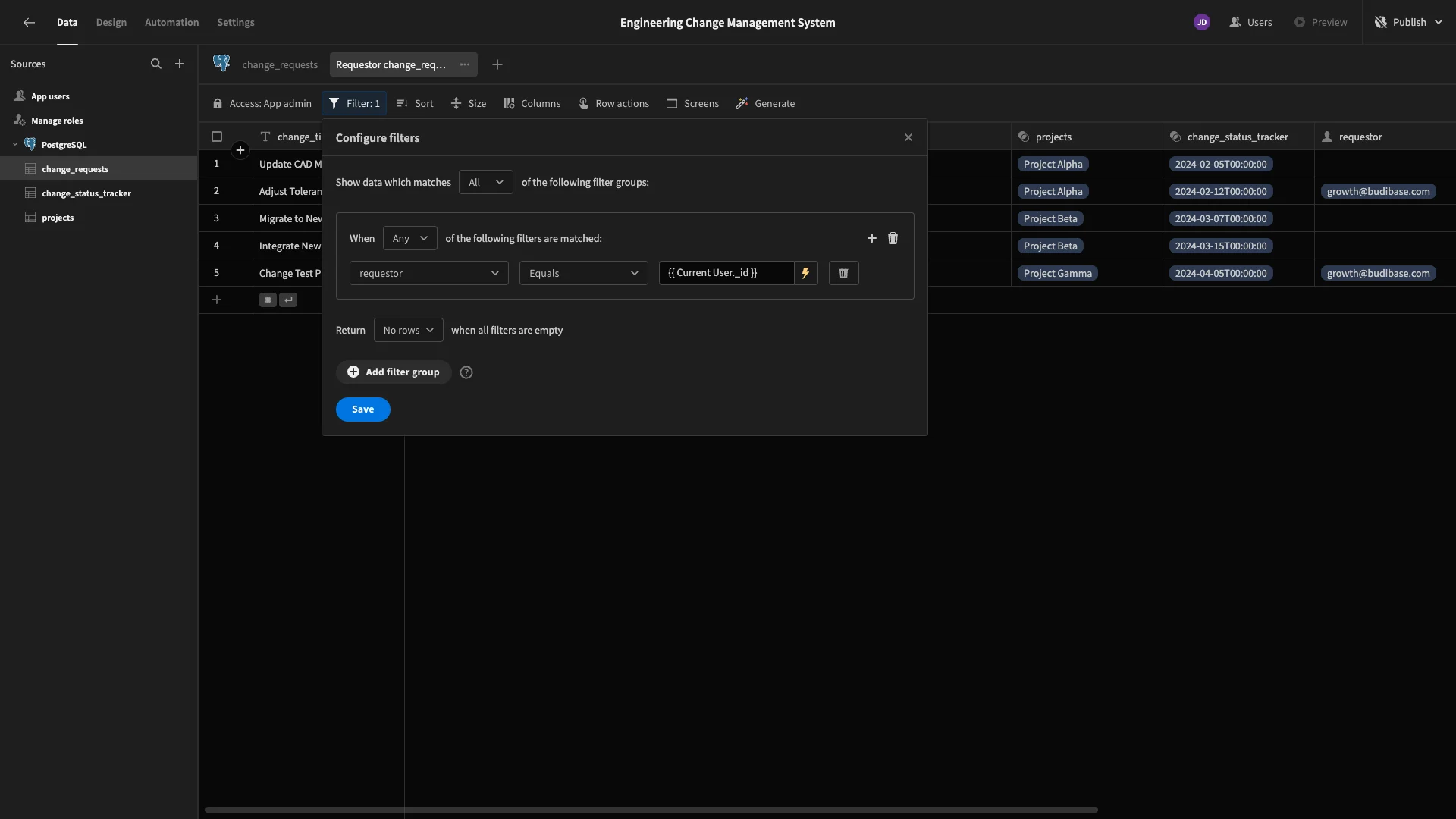Screen dimensions: 1456x819
Task: Delete the requestor filter row
Action: point(844,273)
